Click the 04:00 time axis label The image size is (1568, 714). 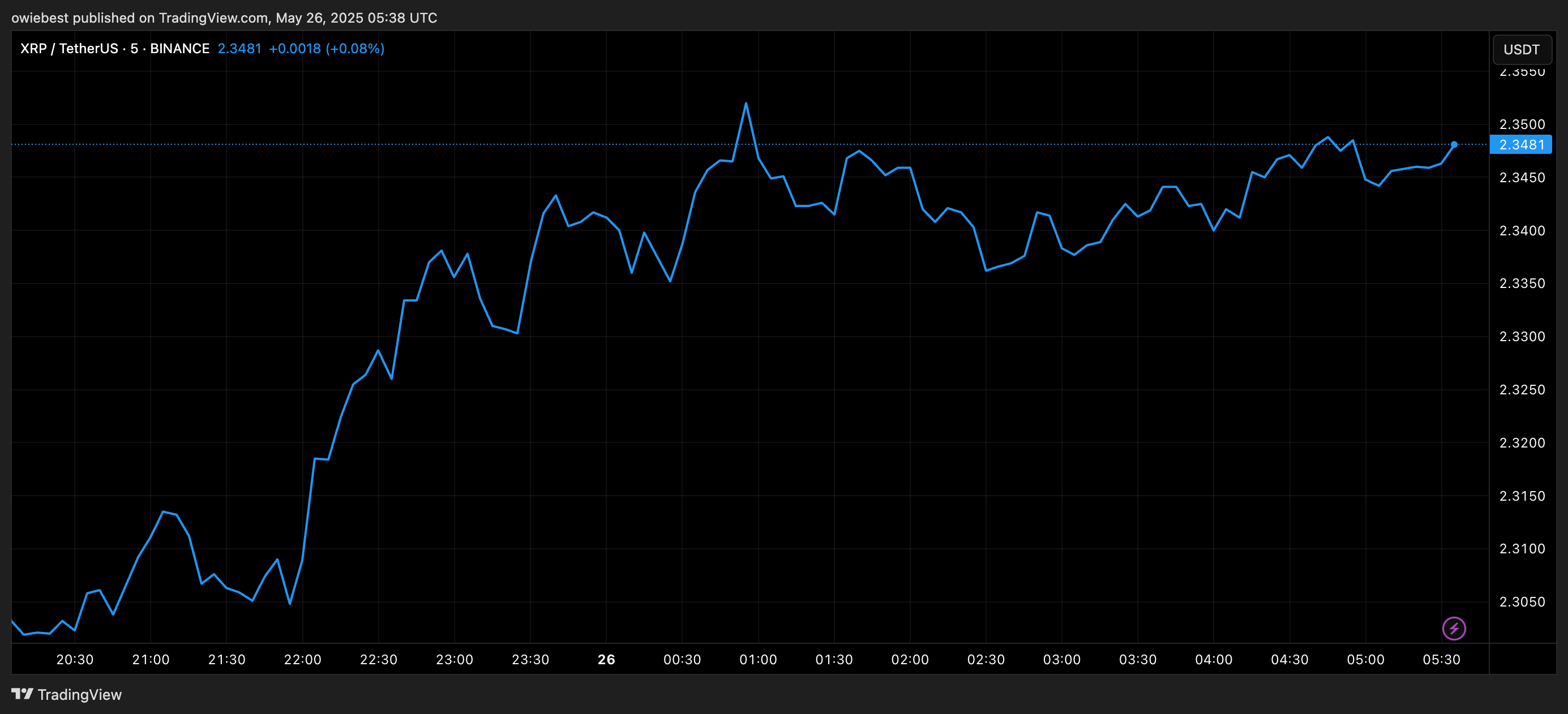pyautogui.click(x=1214, y=660)
